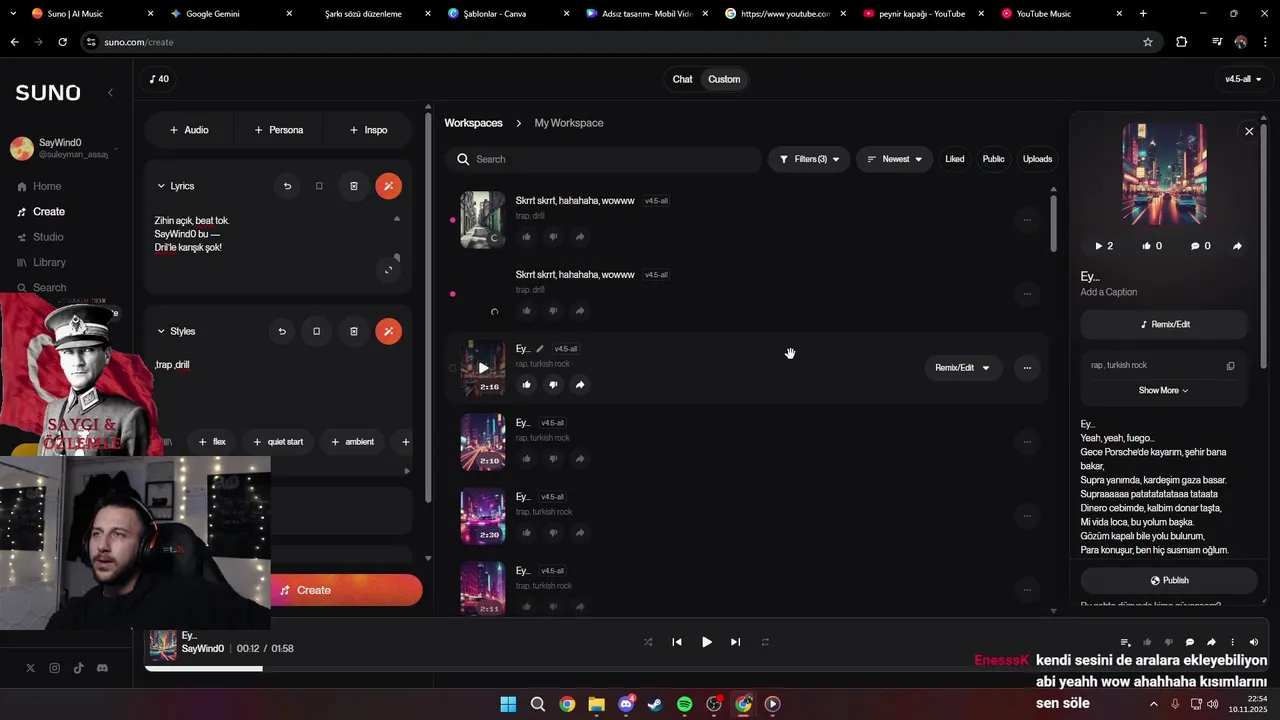1280x720 pixels.
Task: Open more options for Ey... 2:16 song
Action: 1027,368
